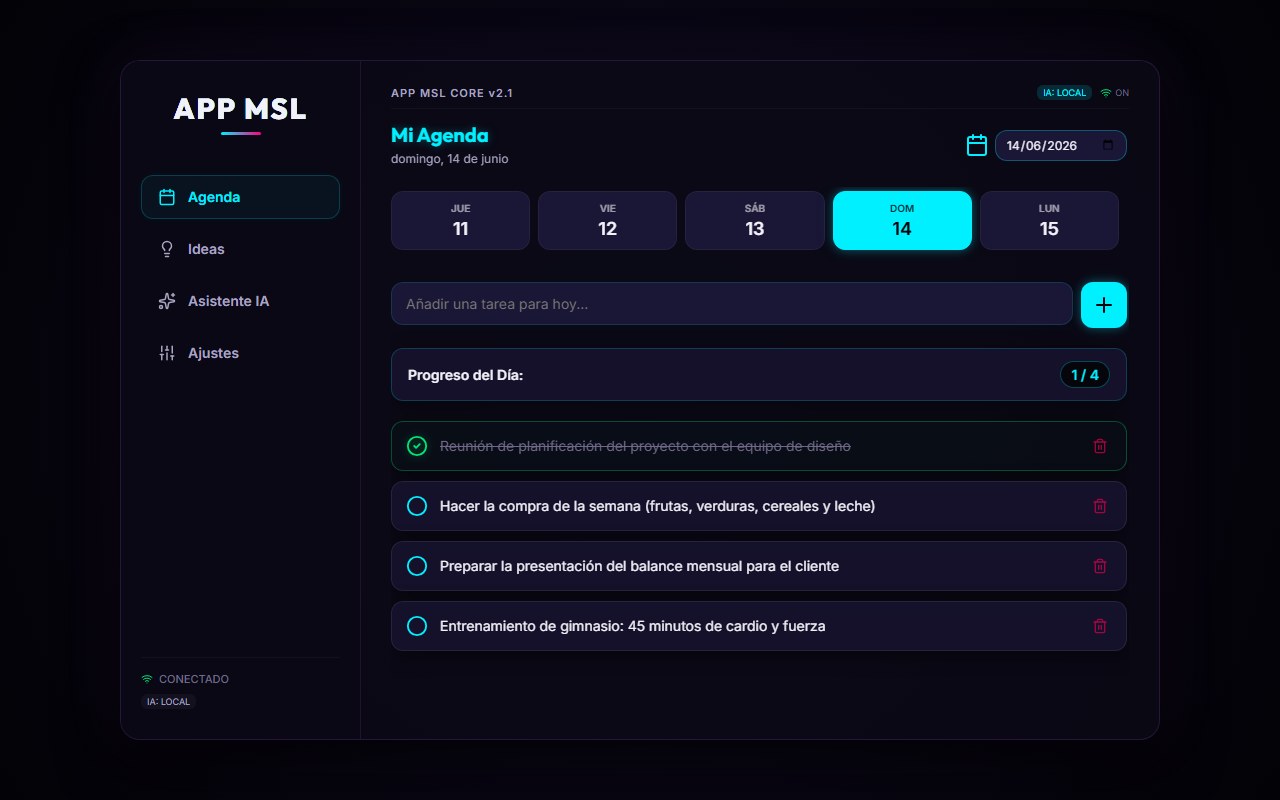Select day tab SÁB 13
The image size is (1280, 800).
(754, 220)
